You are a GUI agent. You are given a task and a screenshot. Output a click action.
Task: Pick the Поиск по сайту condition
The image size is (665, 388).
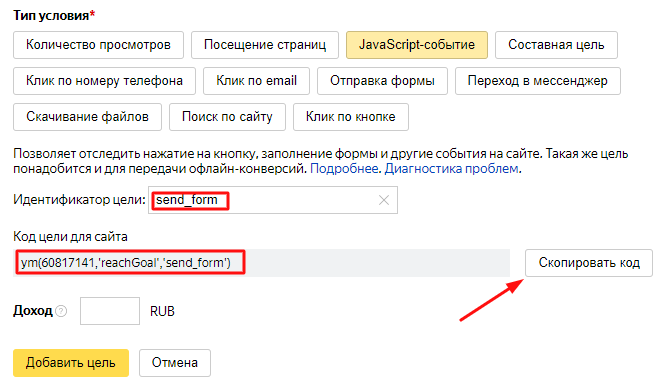[x=227, y=117]
